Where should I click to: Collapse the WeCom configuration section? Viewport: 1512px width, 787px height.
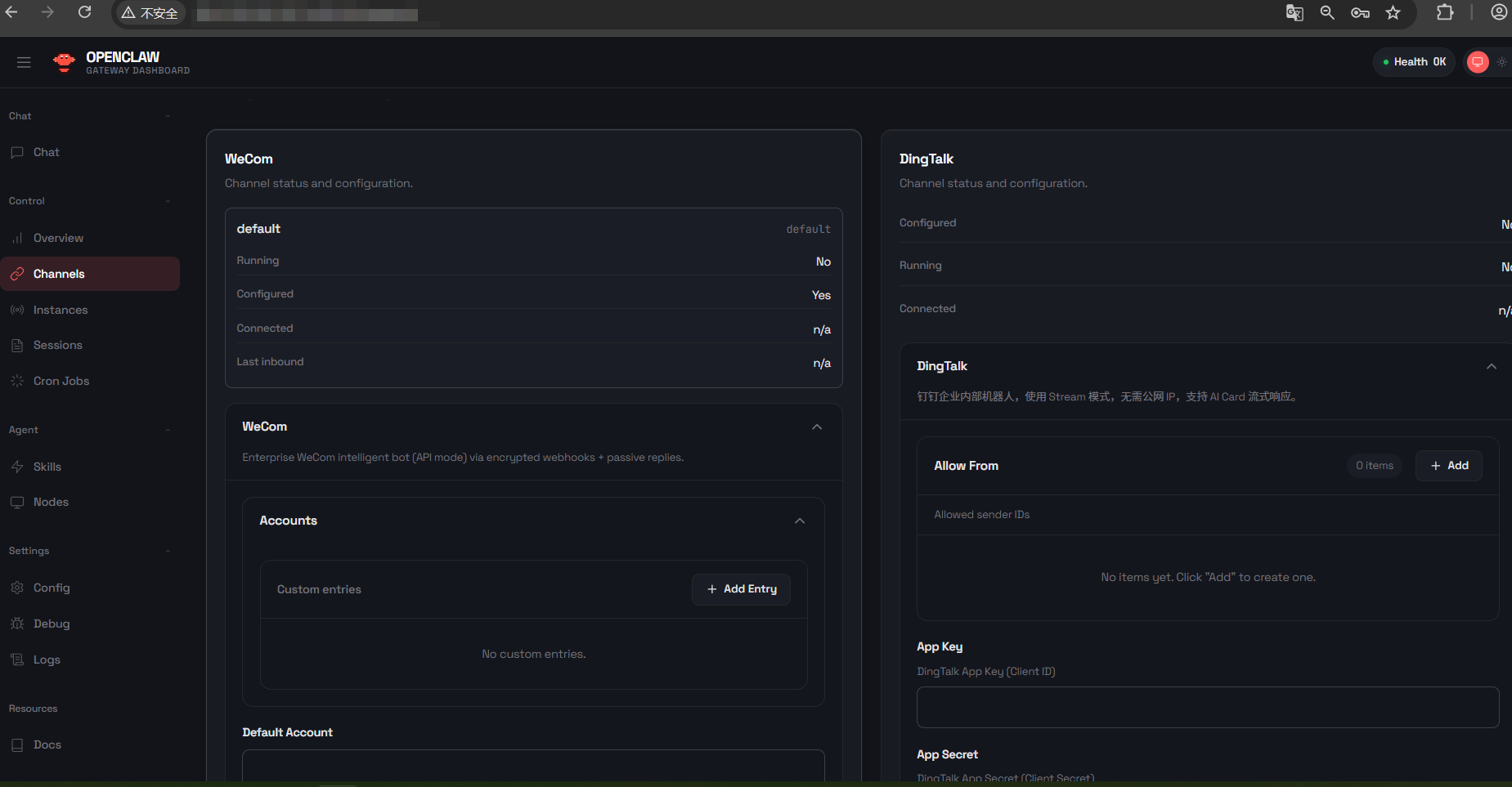tap(816, 427)
